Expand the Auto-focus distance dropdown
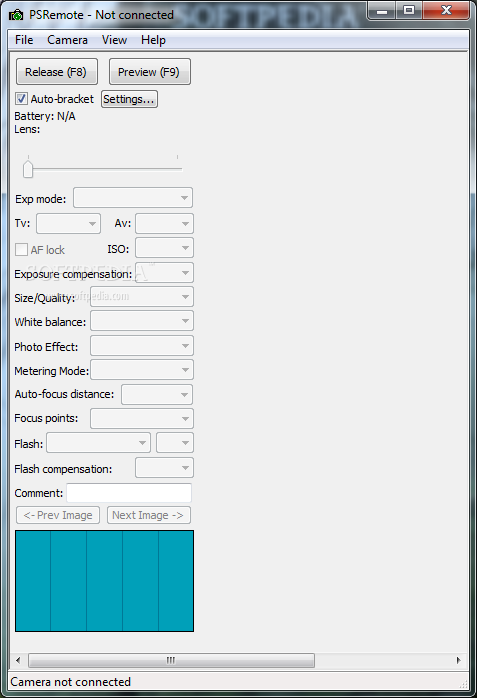 (157, 394)
